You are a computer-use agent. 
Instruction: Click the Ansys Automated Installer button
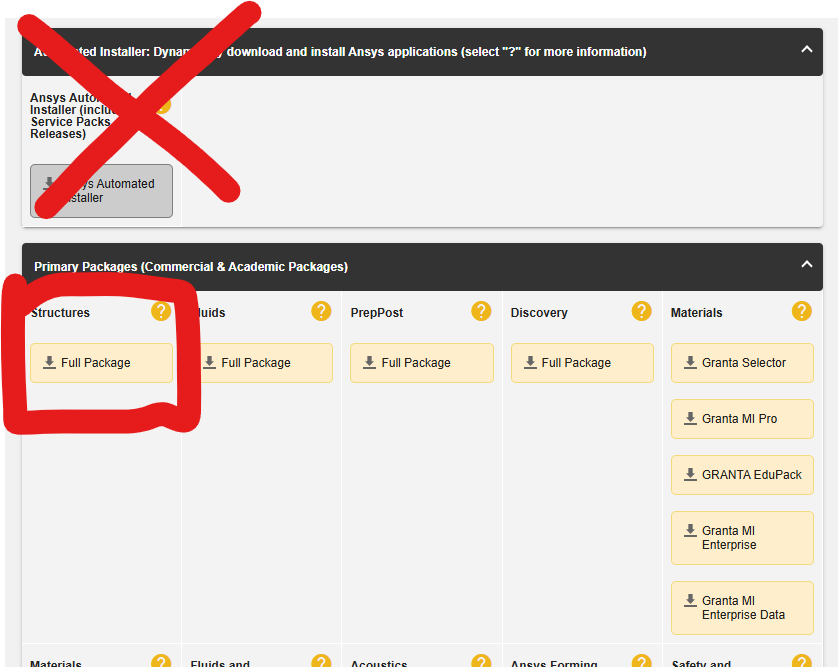pos(102,191)
